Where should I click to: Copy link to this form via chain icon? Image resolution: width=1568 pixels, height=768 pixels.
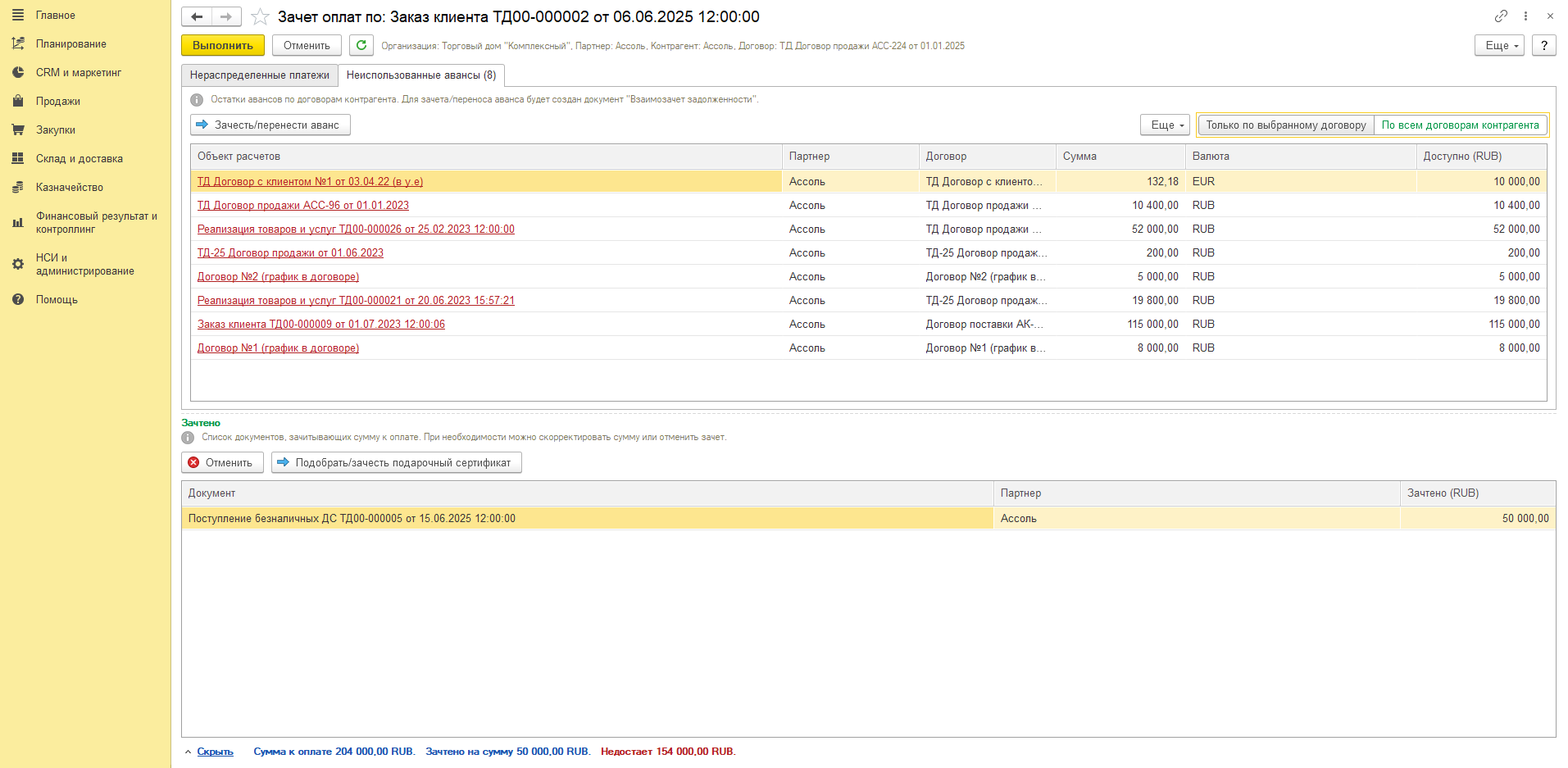tap(1501, 16)
